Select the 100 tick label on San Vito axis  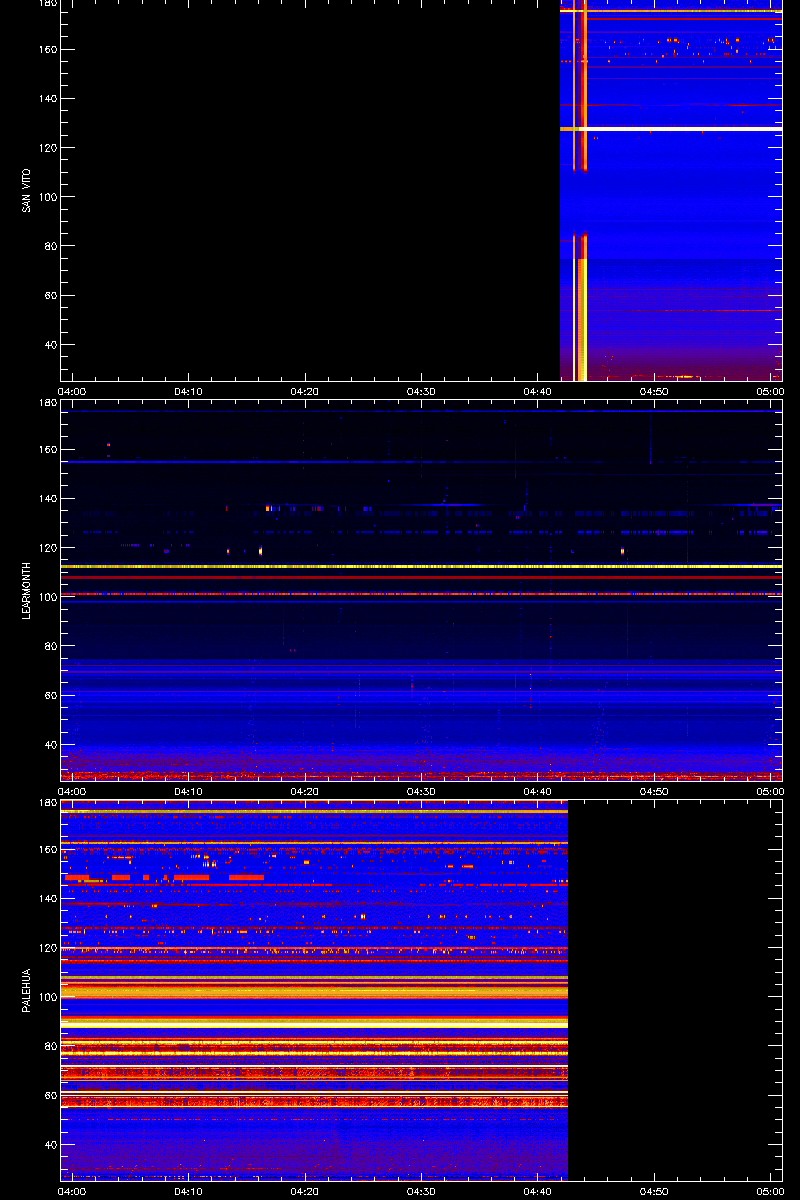click(47, 197)
